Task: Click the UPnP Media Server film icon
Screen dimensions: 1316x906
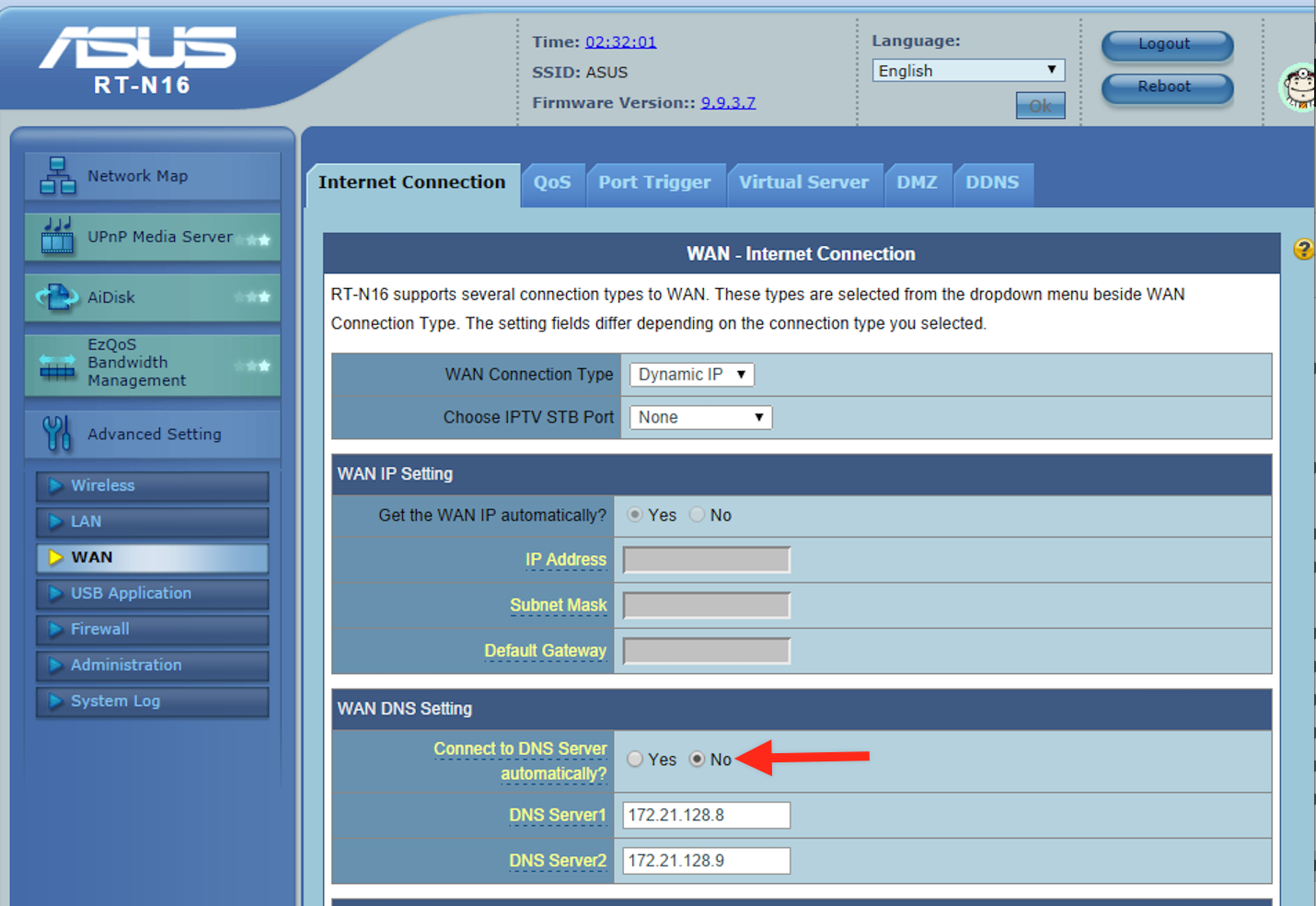Action: coord(57,236)
